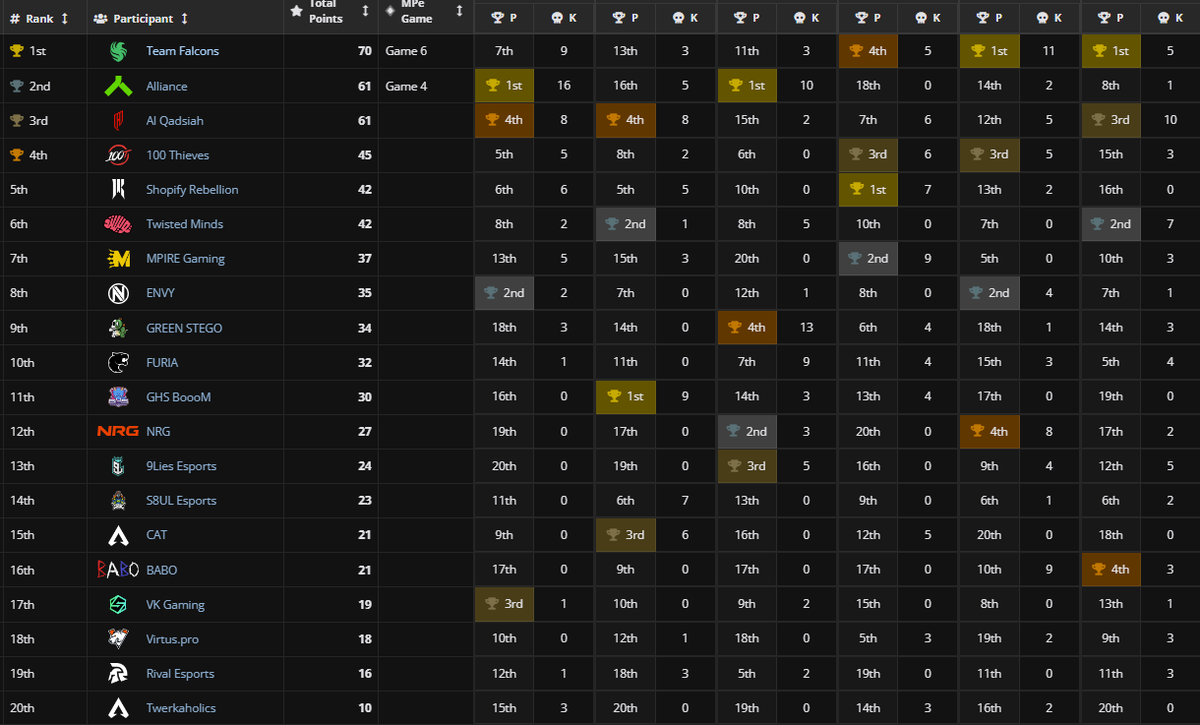Click gold trophy icon beside 1st rank
1200x725 pixels.
[x=16, y=51]
